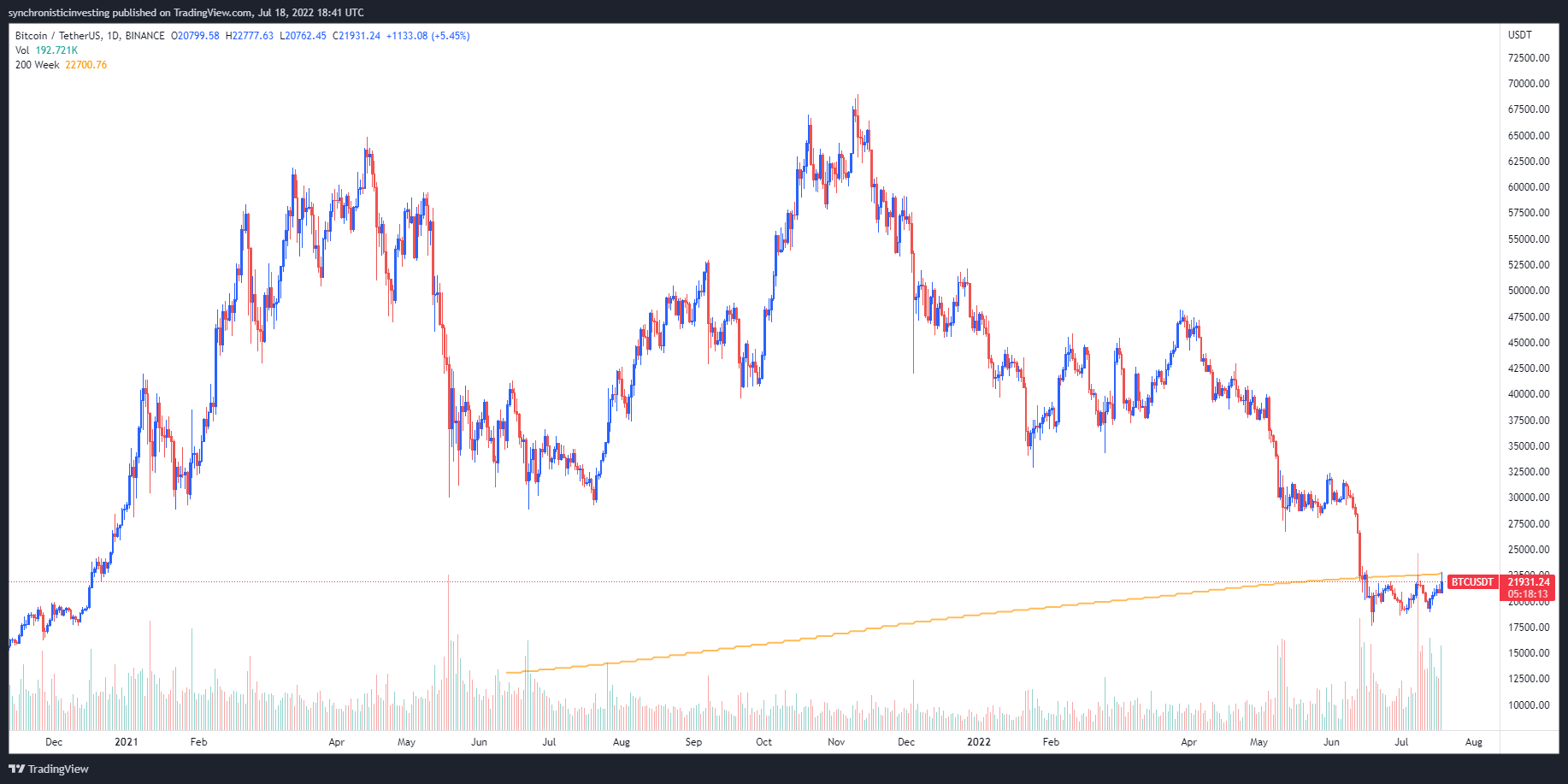Click the +1133.08 (+5.45%) price change text

pos(427,36)
